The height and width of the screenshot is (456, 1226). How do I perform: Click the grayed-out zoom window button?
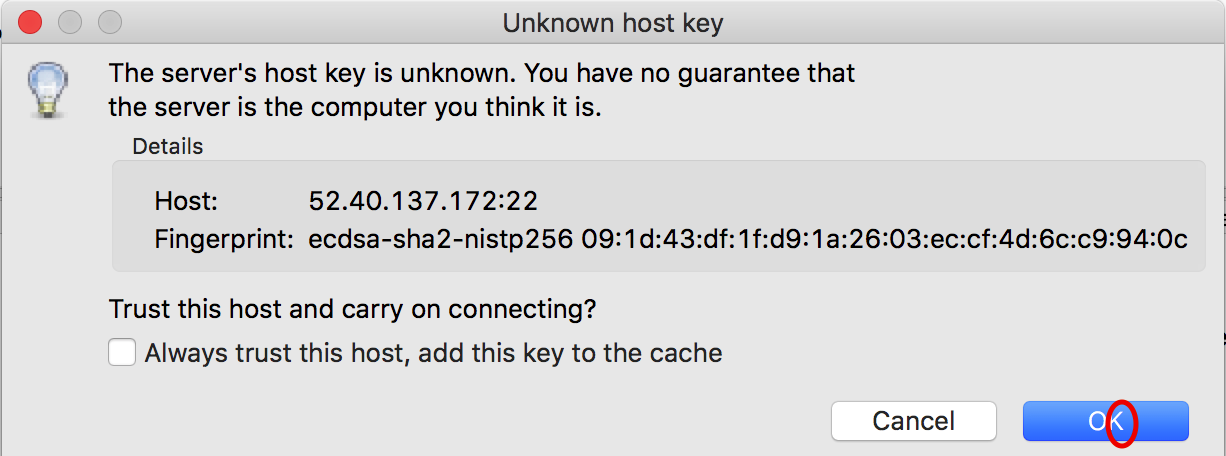coord(109,21)
